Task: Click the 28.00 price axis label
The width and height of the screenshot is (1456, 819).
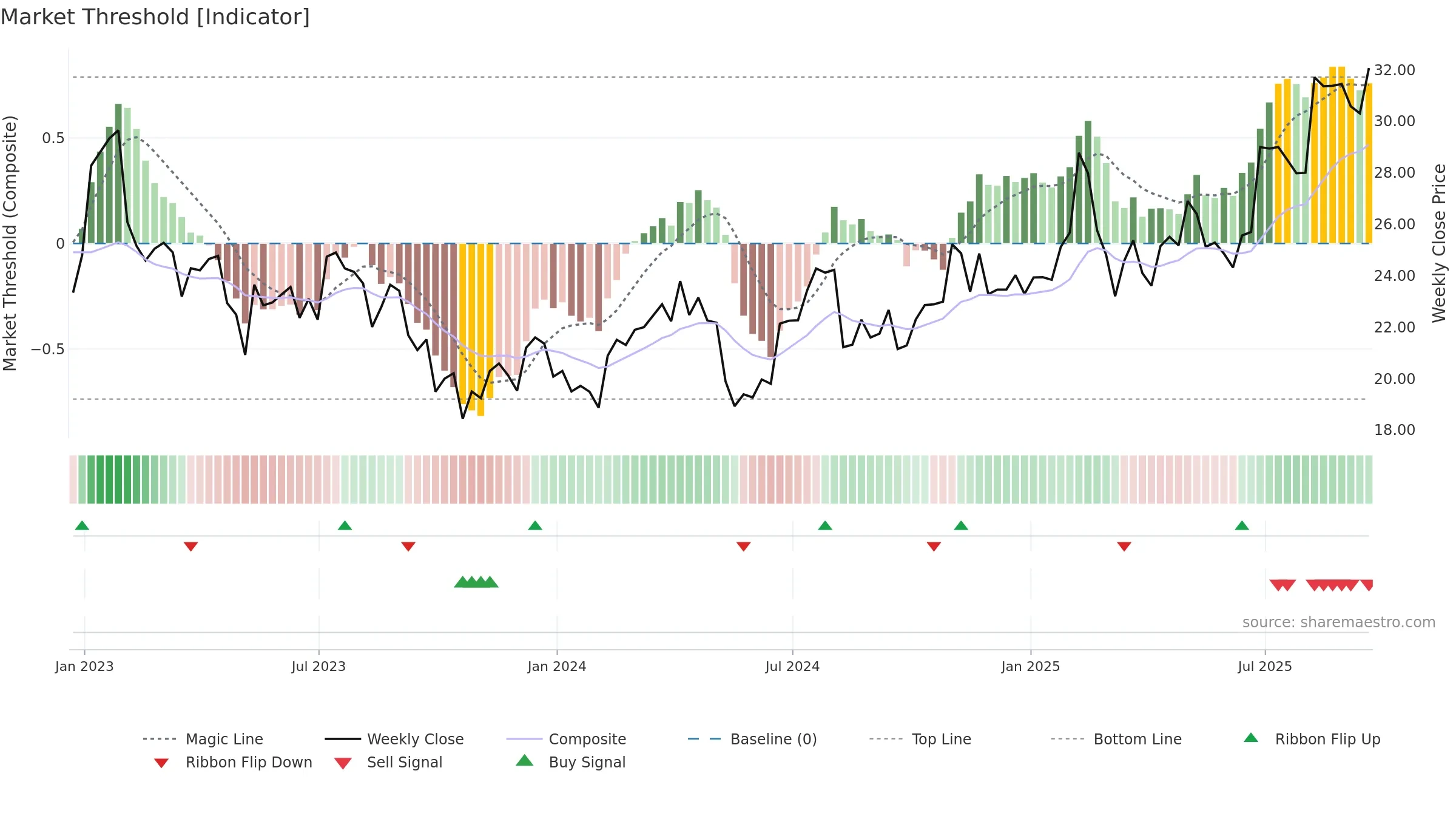Action: pos(1395,173)
